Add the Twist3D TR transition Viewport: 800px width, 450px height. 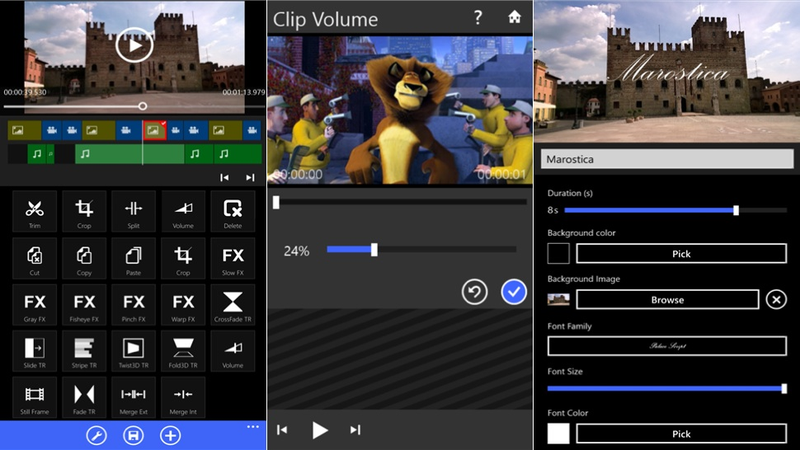133,351
